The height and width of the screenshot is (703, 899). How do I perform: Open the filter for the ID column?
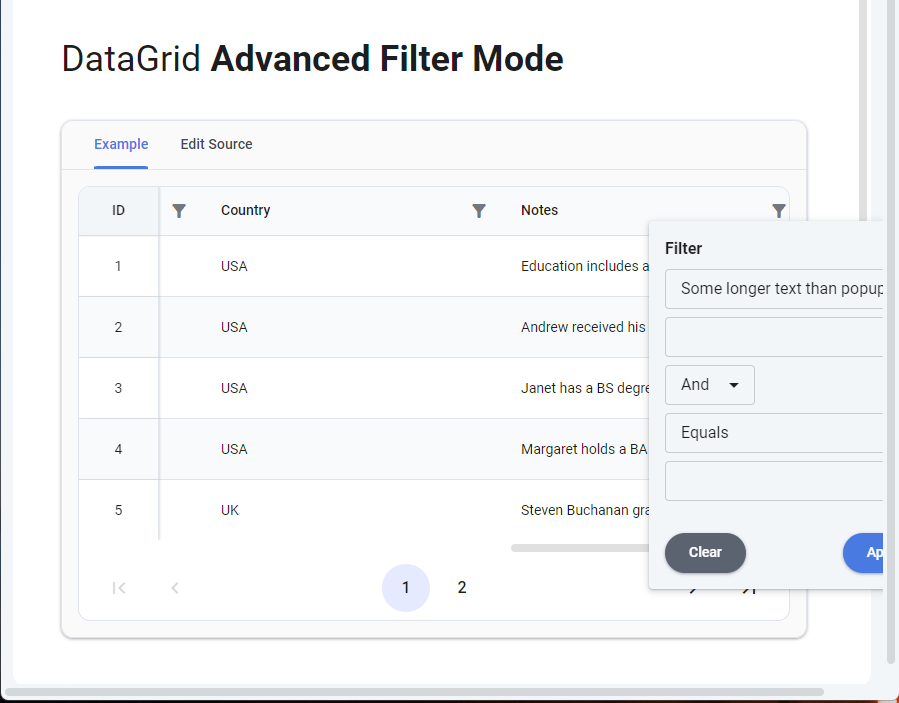coord(179,210)
